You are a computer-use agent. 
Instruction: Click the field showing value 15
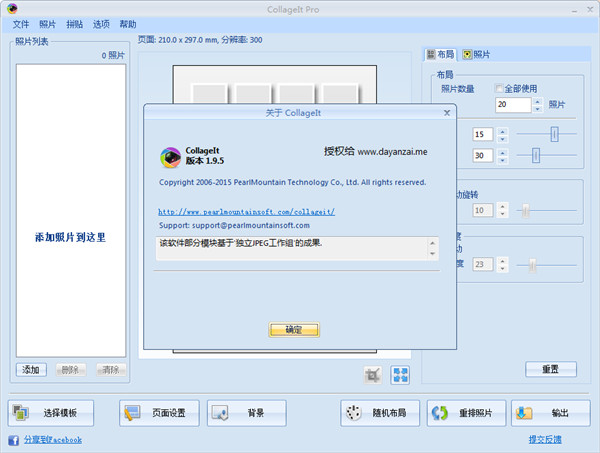pos(483,134)
